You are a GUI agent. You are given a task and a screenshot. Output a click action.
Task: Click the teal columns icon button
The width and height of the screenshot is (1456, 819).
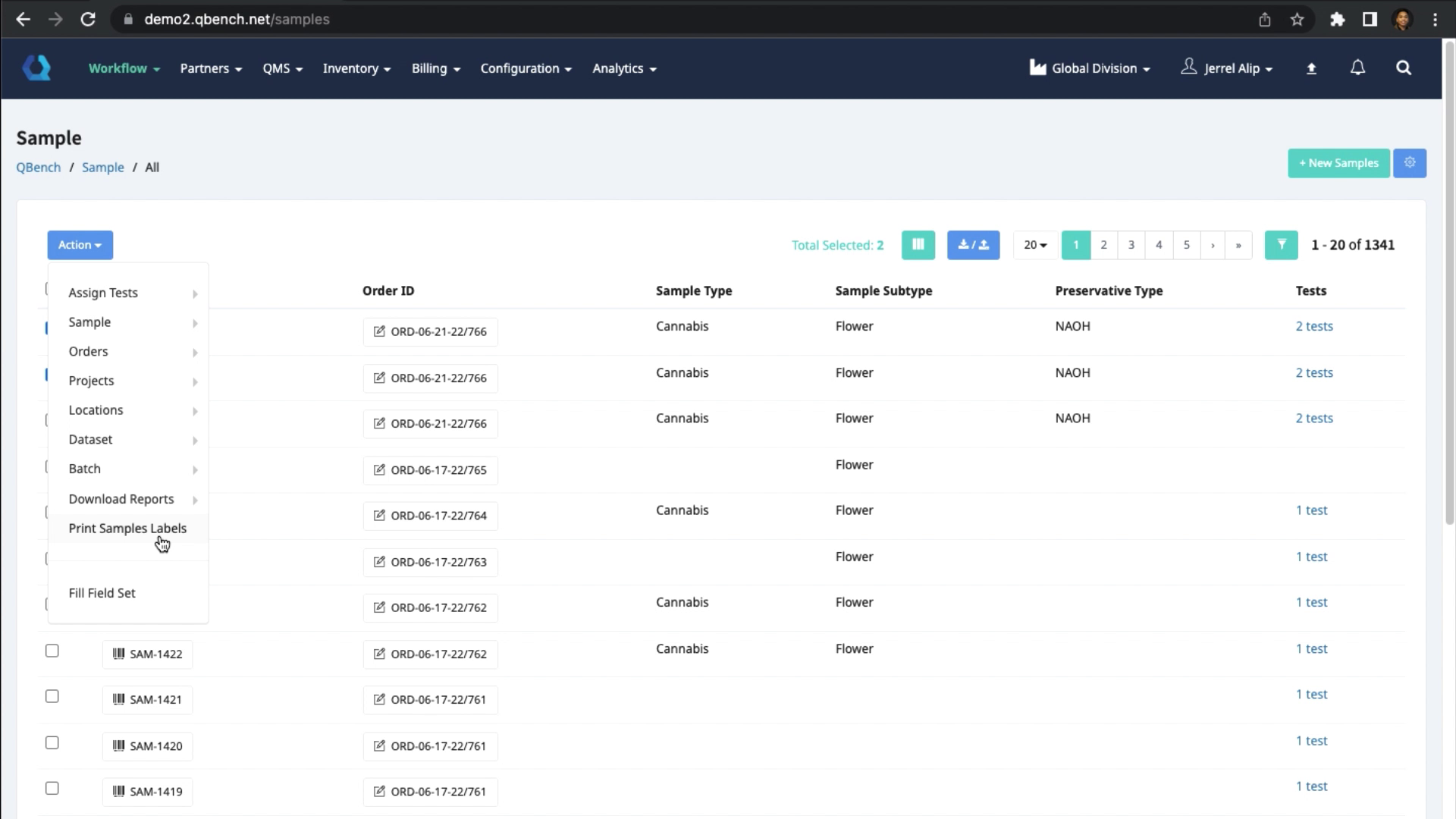(918, 245)
